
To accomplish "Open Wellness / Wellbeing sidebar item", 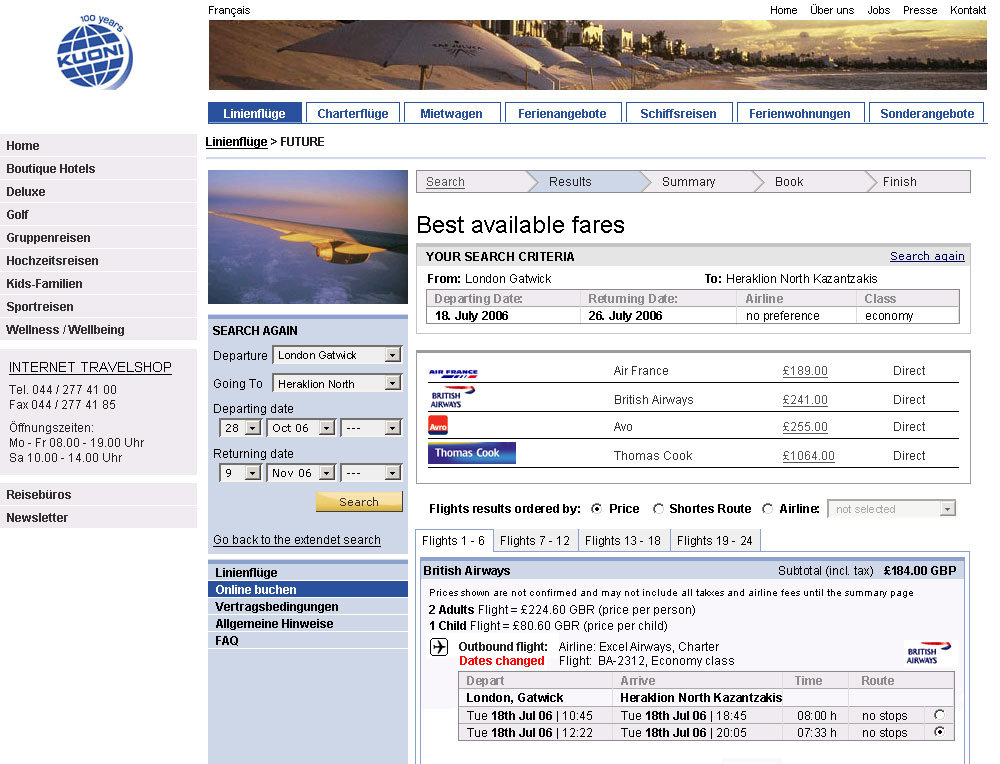I will [x=98, y=329].
